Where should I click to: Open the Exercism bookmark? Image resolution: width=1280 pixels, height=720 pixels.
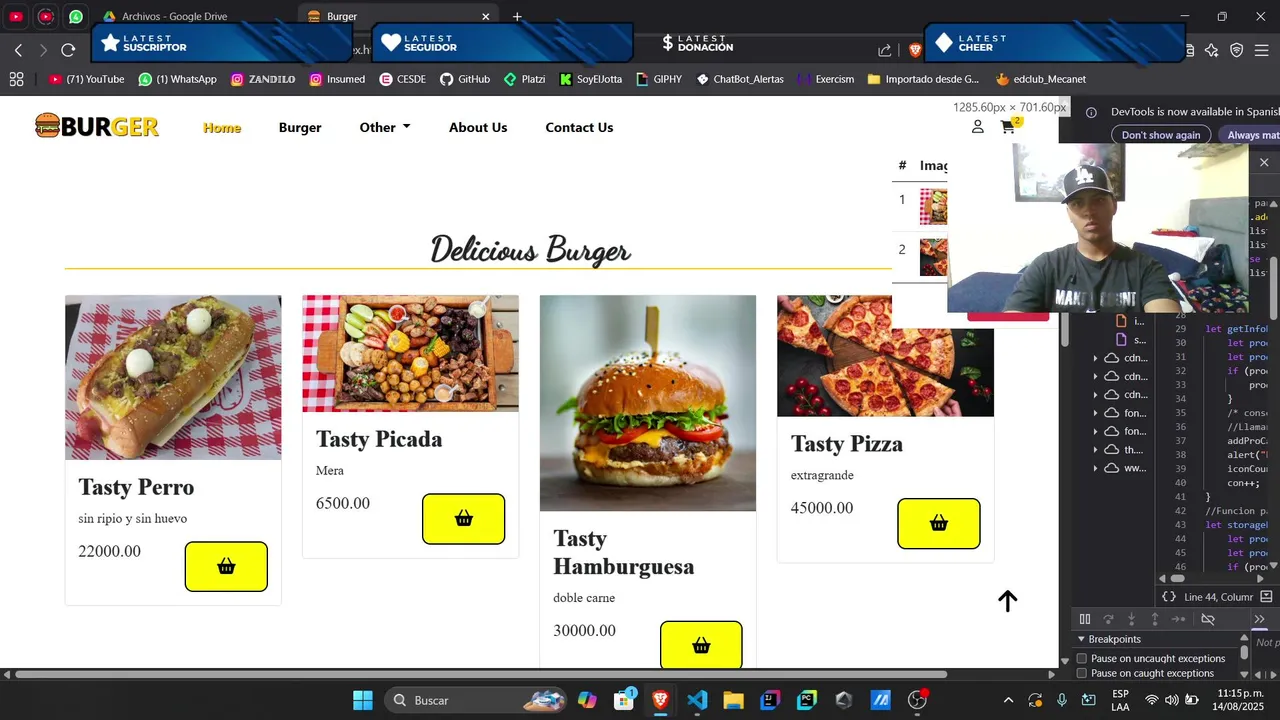pos(825,79)
